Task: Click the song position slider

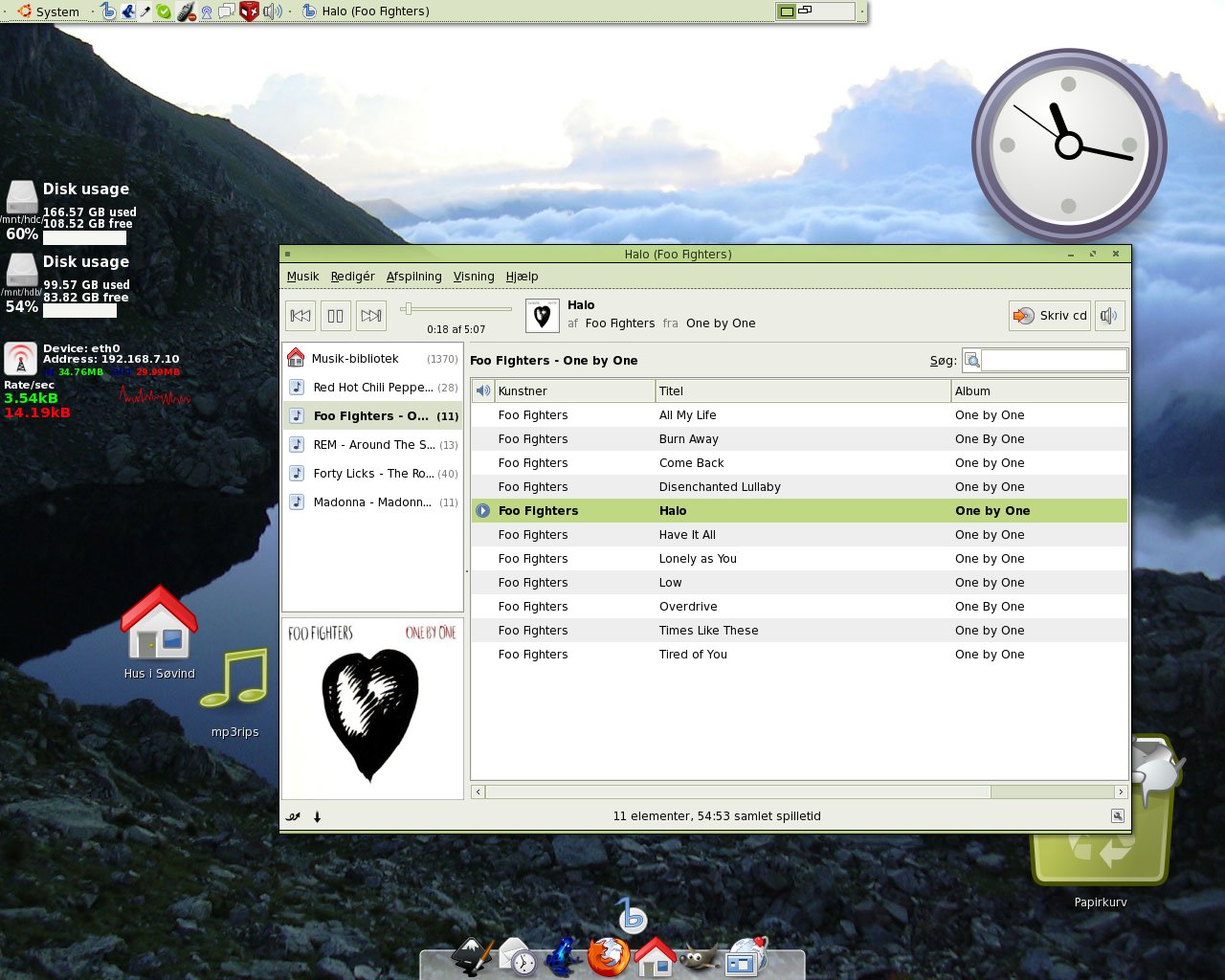Action: pyautogui.click(x=457, y=308)
